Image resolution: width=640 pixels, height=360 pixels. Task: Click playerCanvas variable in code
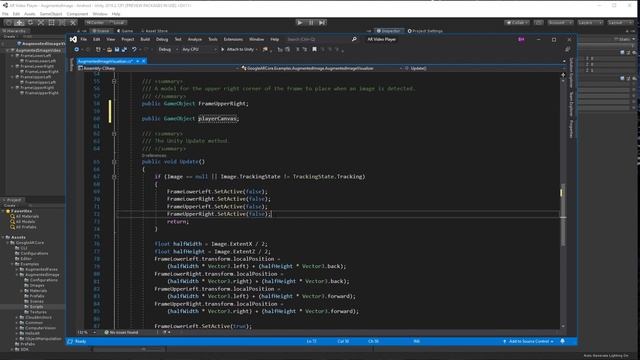(x=217, y=118)
